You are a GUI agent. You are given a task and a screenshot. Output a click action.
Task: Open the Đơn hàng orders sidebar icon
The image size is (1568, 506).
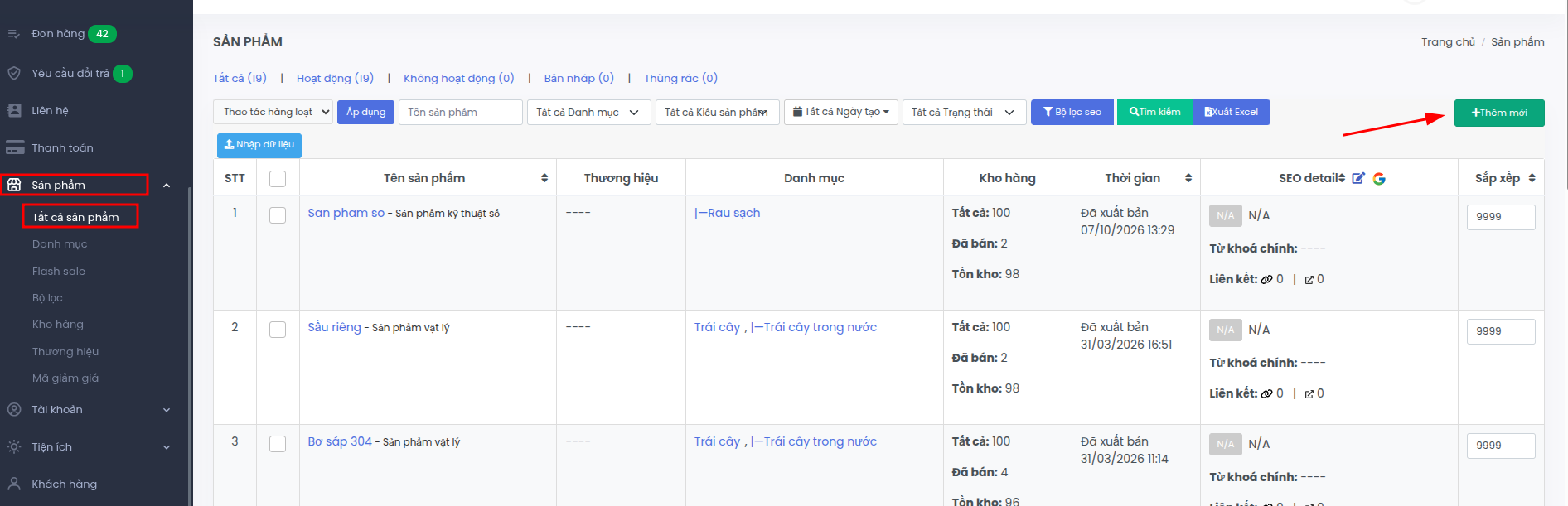pos(14,34)
